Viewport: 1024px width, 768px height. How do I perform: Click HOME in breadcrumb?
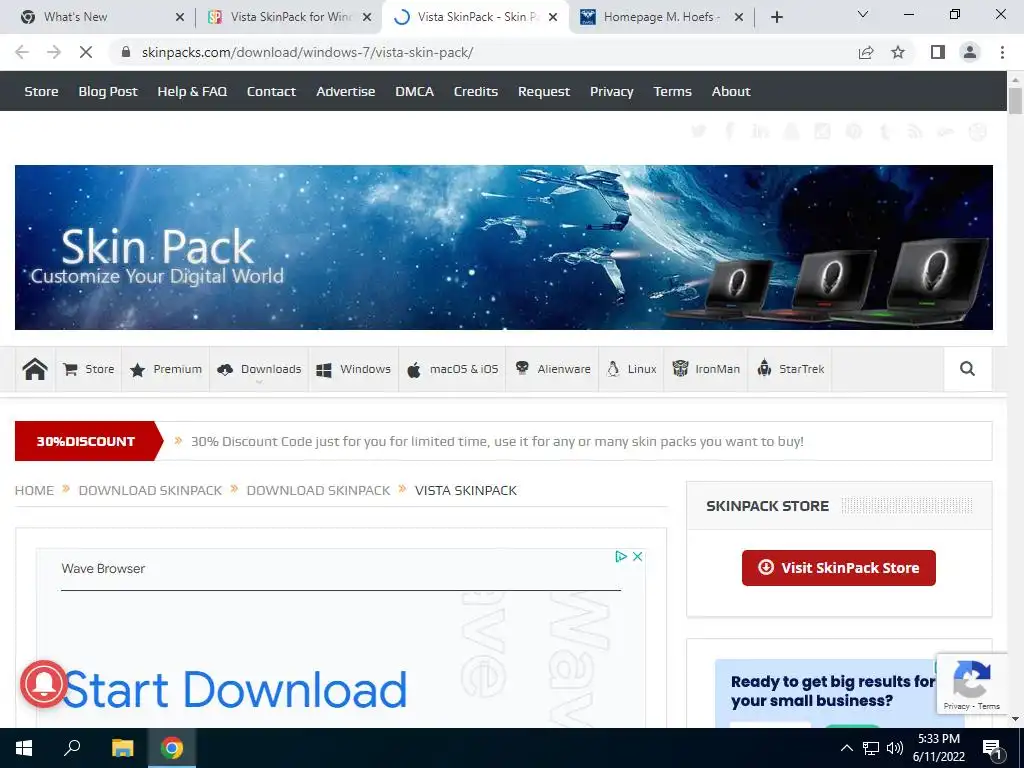pos(34,490)
